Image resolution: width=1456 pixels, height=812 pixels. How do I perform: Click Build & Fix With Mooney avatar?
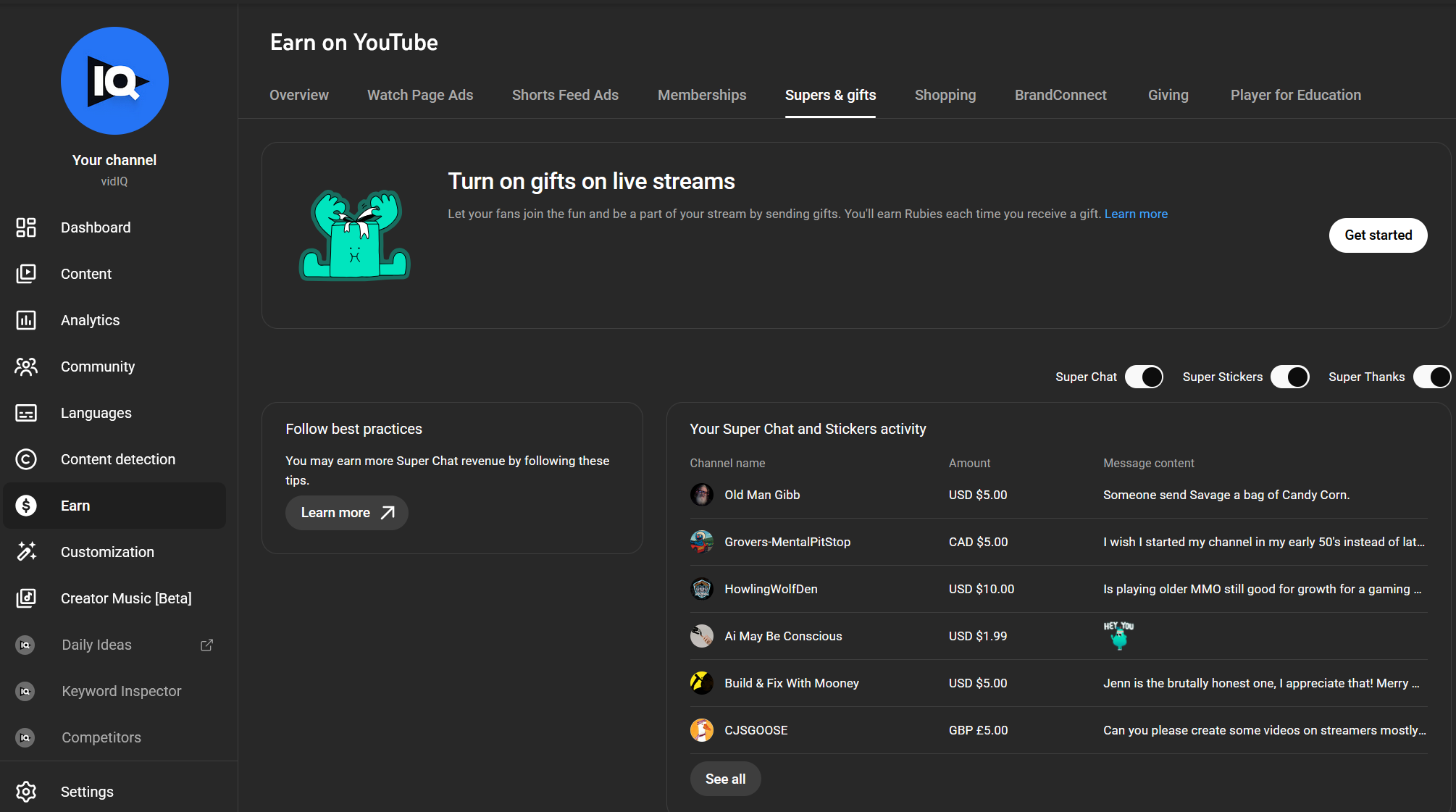tap(701, 683)
